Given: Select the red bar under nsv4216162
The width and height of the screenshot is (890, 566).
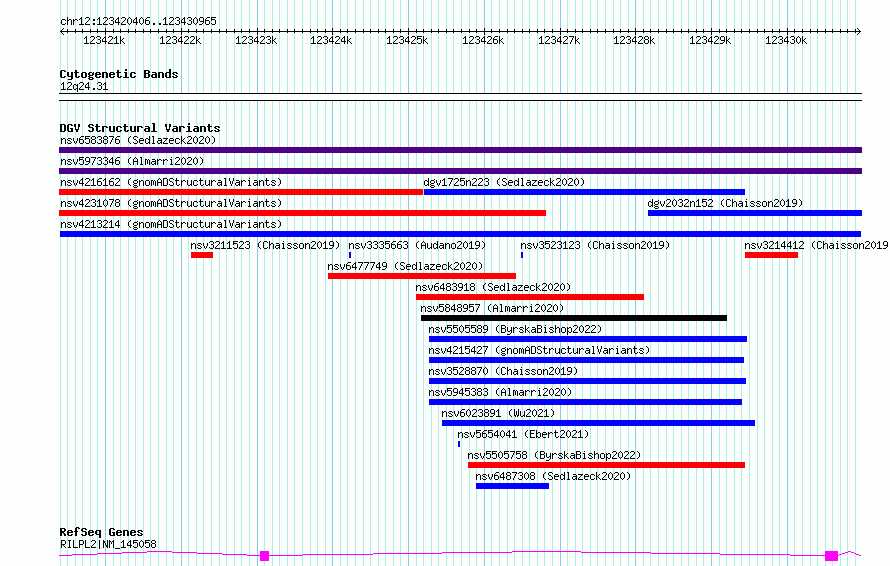Looking at the screenshot, I should pyautogui.click(x=241, y=192).
